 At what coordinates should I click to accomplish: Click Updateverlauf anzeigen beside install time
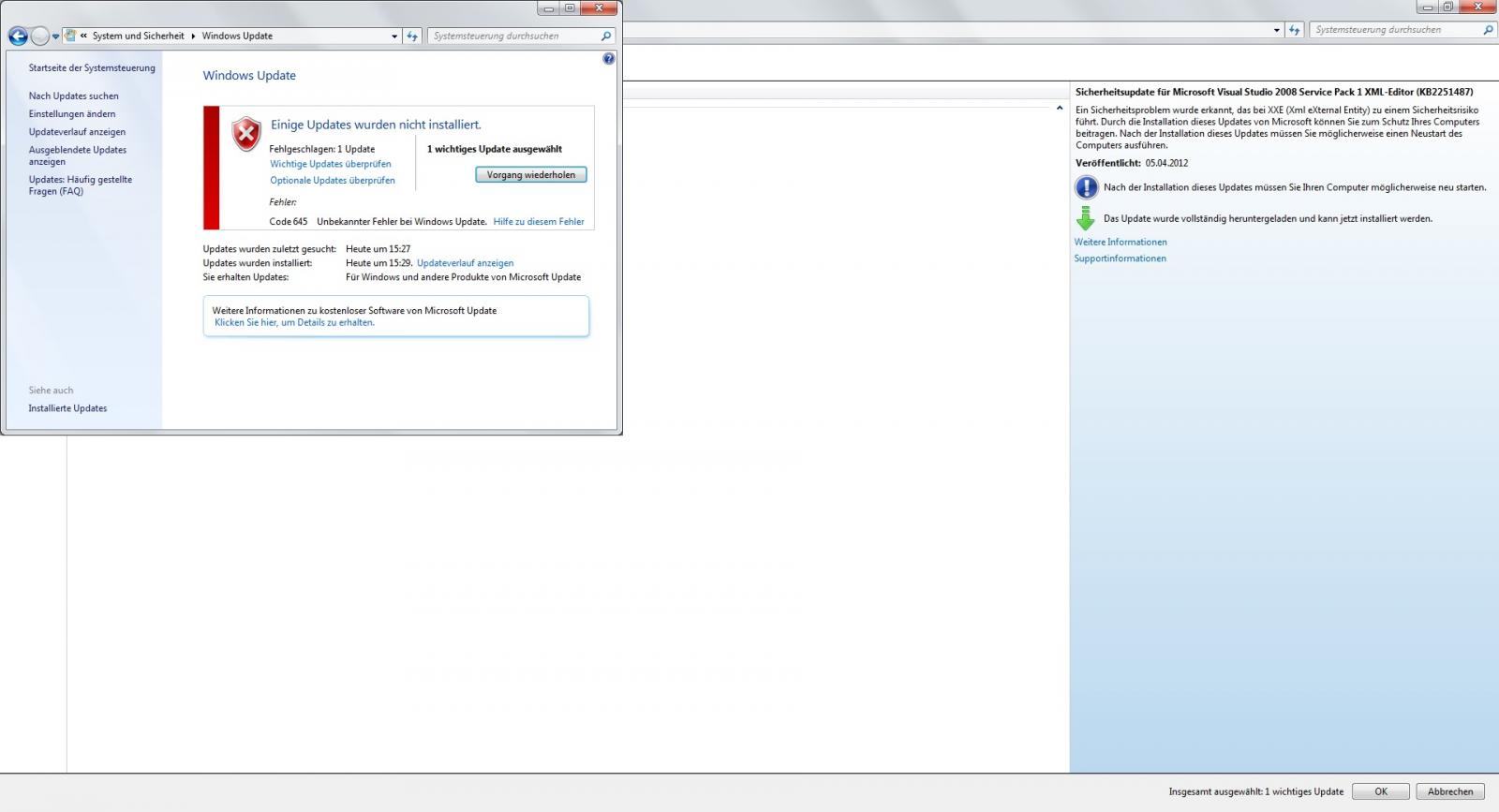pos(465,263)
